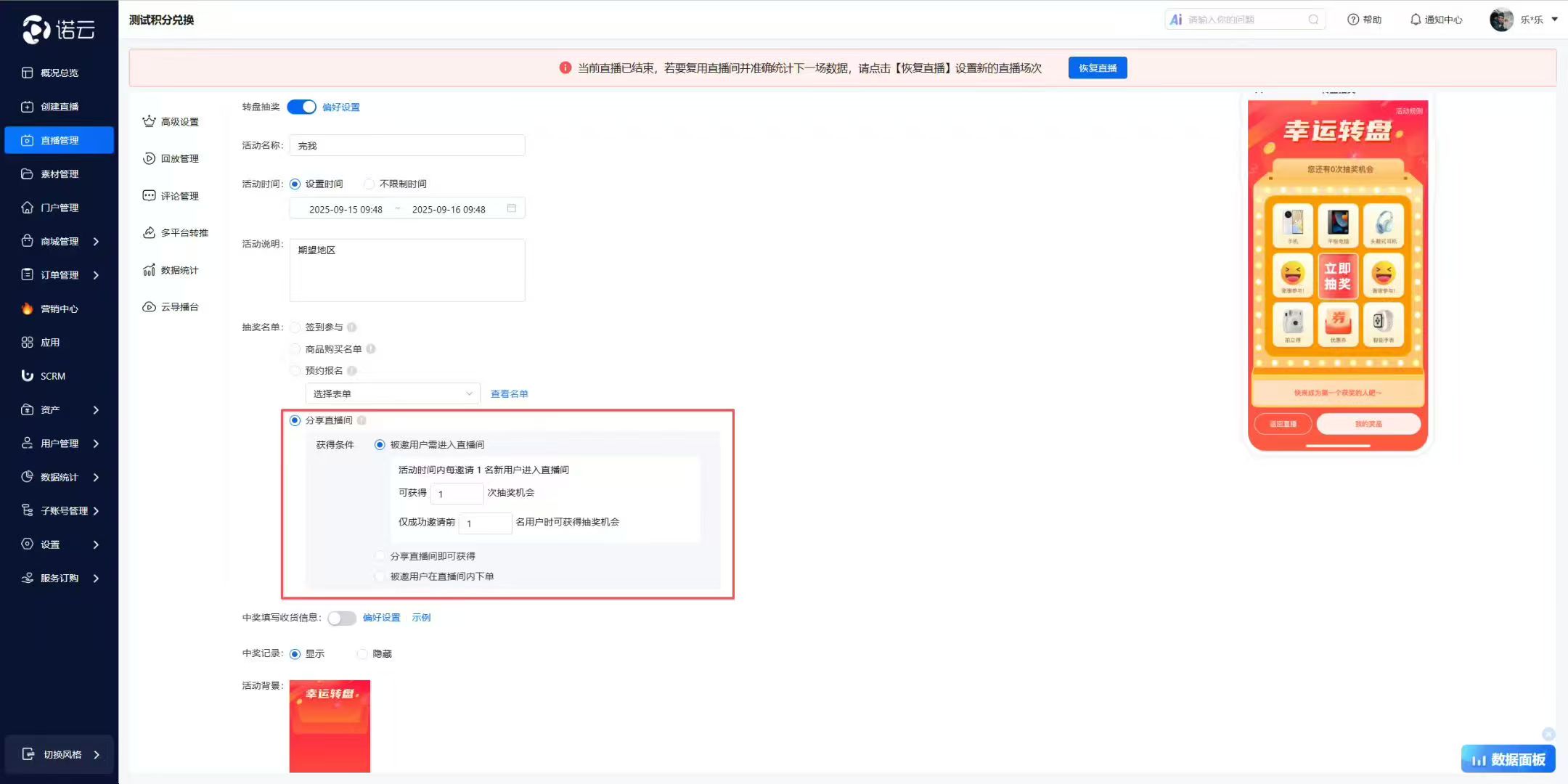Click the 活动背景 red thumbnail image

click(x=330, y=725)
